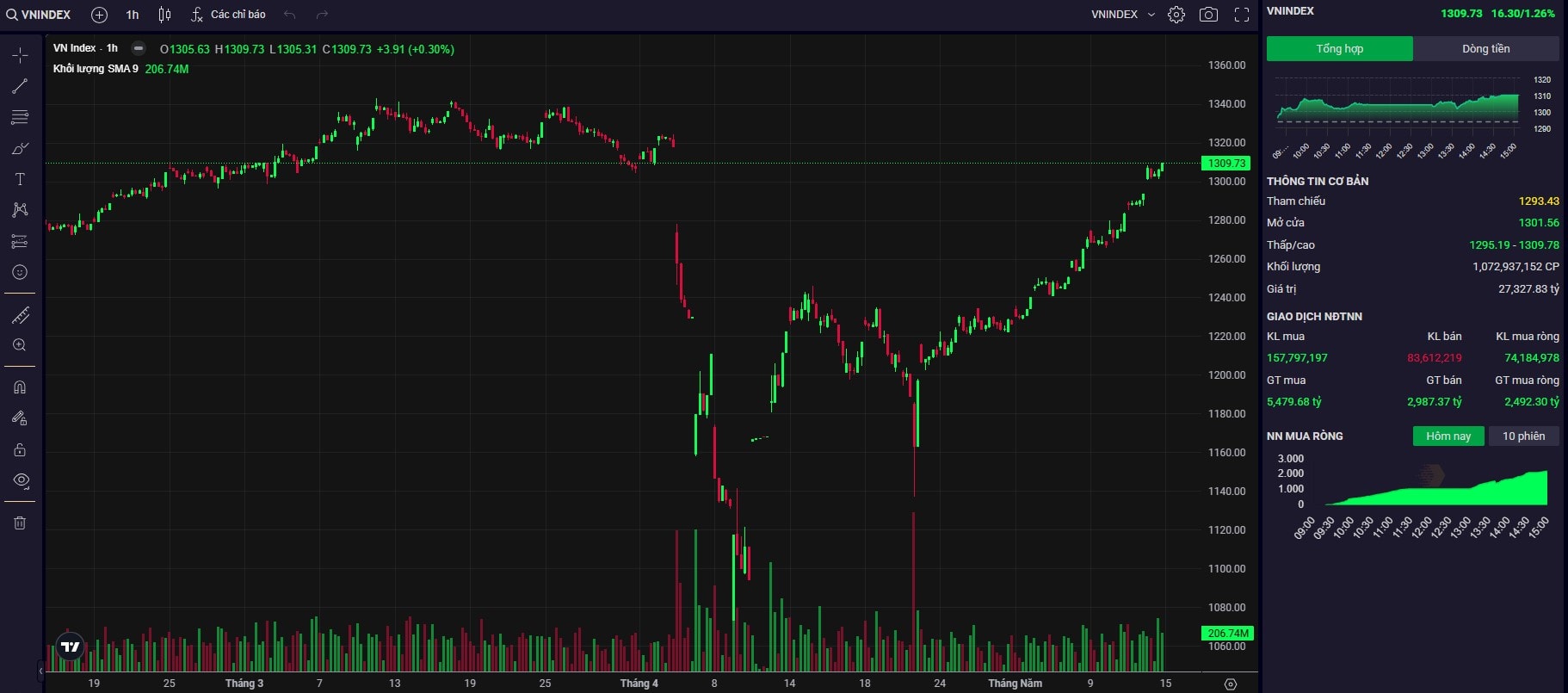Open the Các chỉ báo indicators dialog

(x=228, y=15)
